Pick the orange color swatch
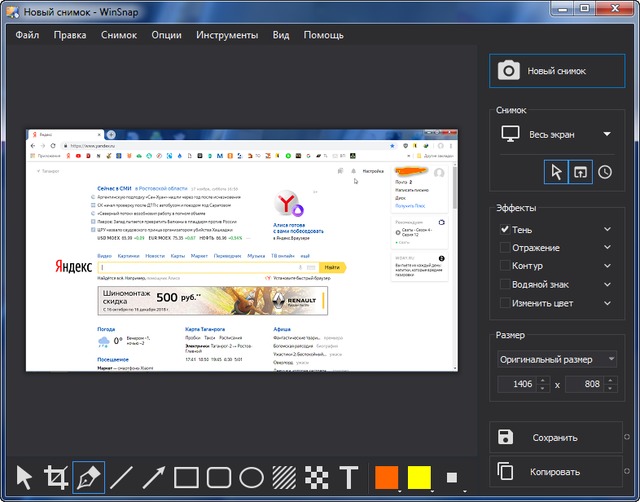This screenshot has height=502, width=640. tap(386, 477)
